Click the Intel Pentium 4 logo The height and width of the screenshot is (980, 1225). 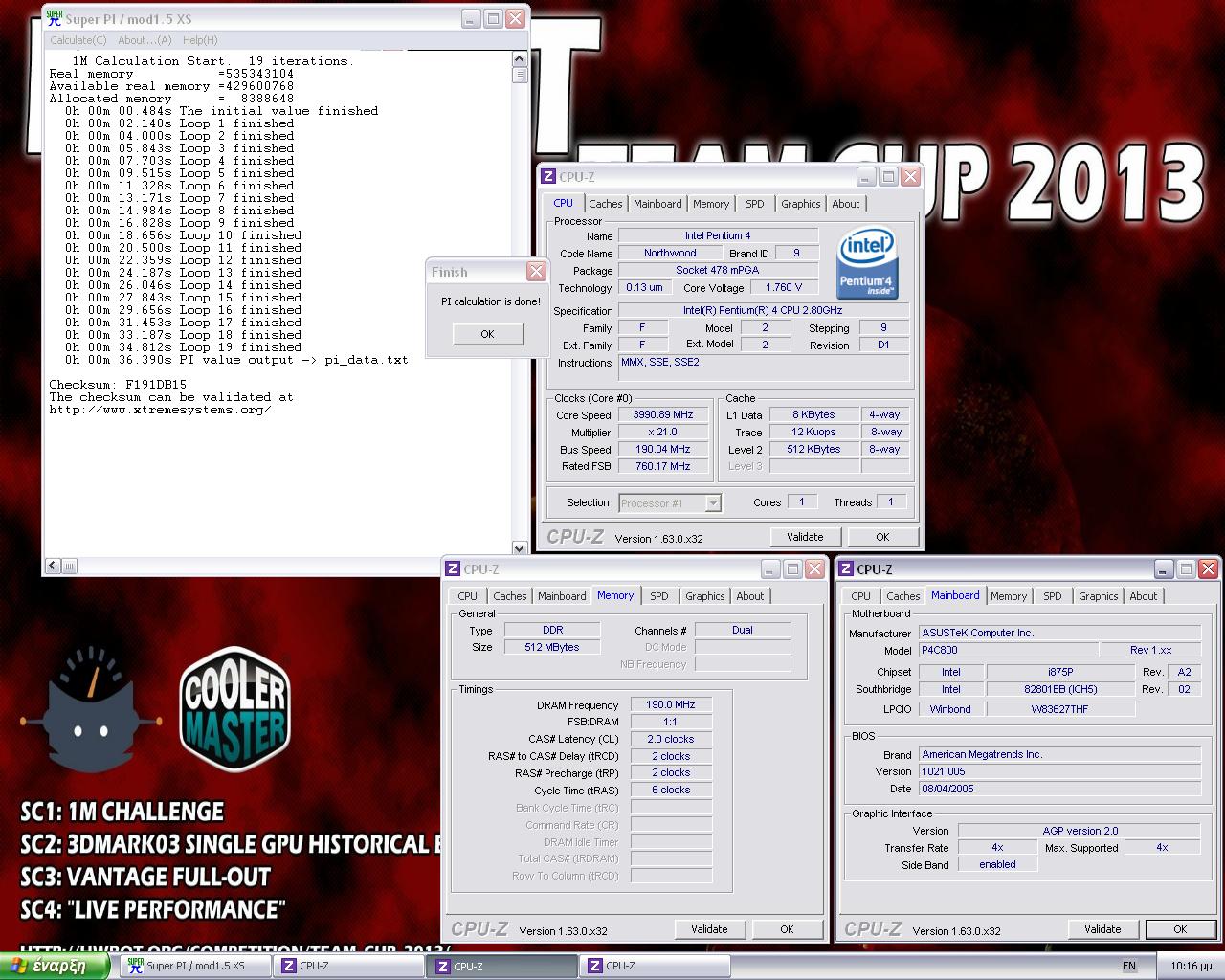tap(867, 263)
